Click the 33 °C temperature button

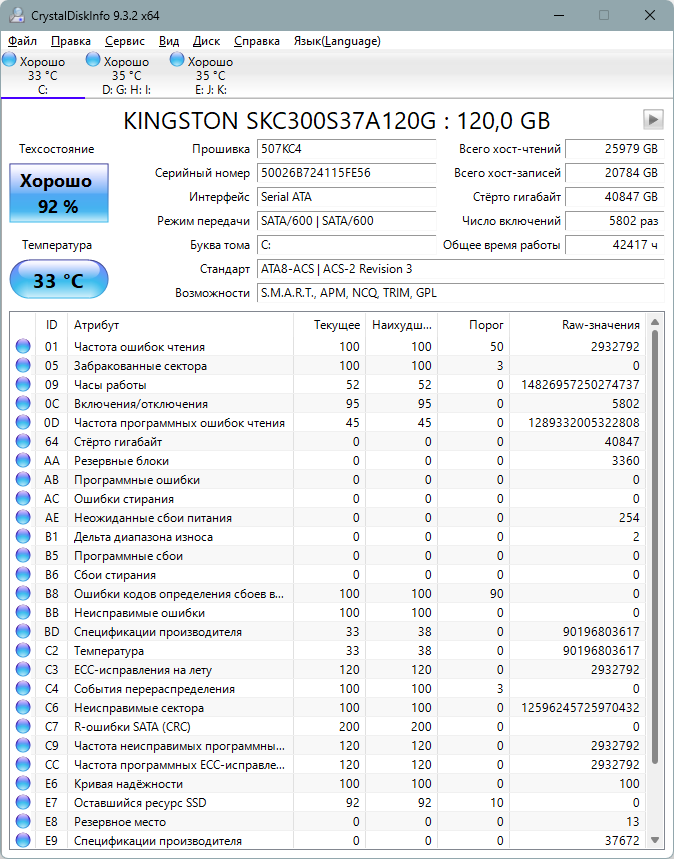coord(58,280)
